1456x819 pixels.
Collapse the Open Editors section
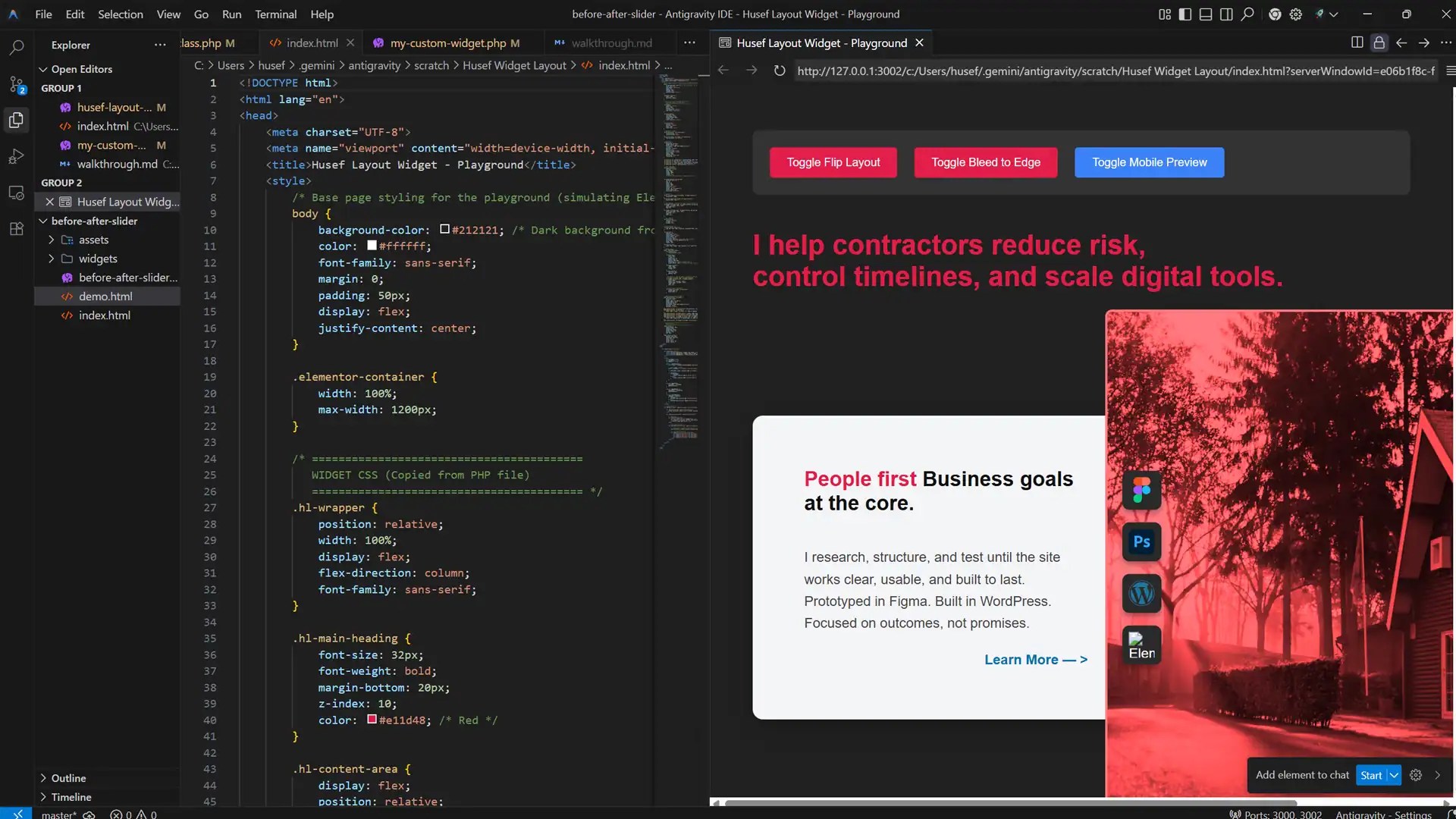click(43, 69)
